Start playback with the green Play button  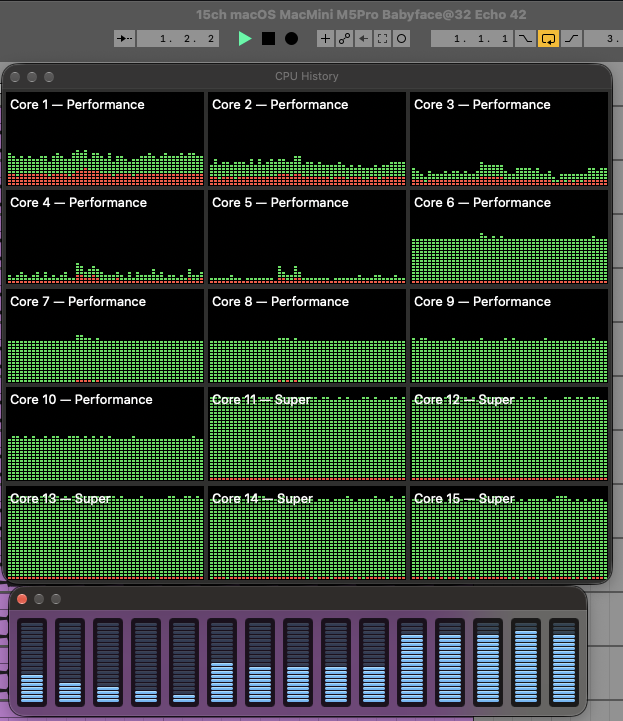point(245,39)
